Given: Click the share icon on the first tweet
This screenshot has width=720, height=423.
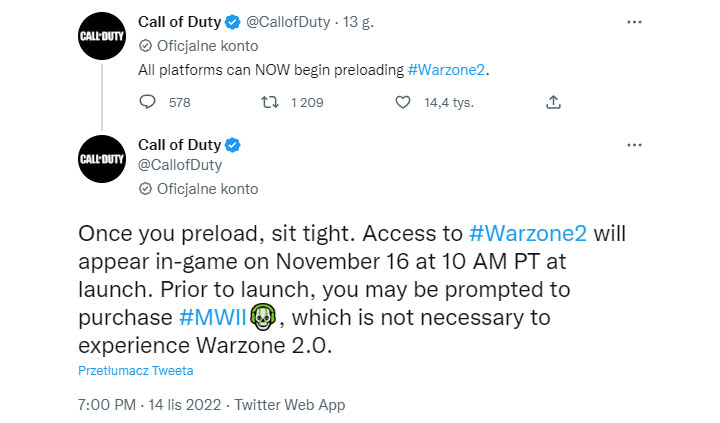Looking at the screenshot, I should [553, 102].
